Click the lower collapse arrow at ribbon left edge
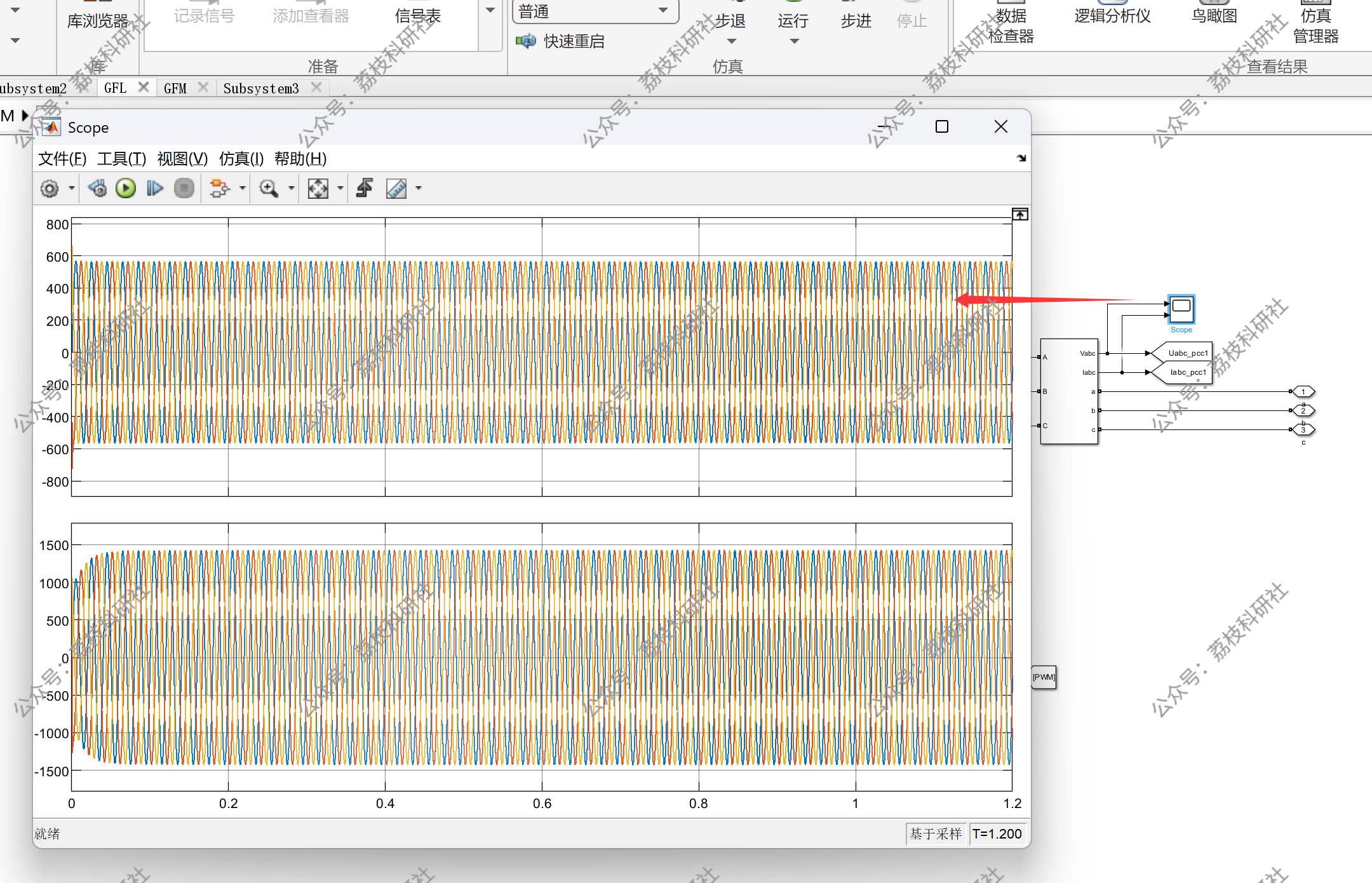 click(15, 41)
